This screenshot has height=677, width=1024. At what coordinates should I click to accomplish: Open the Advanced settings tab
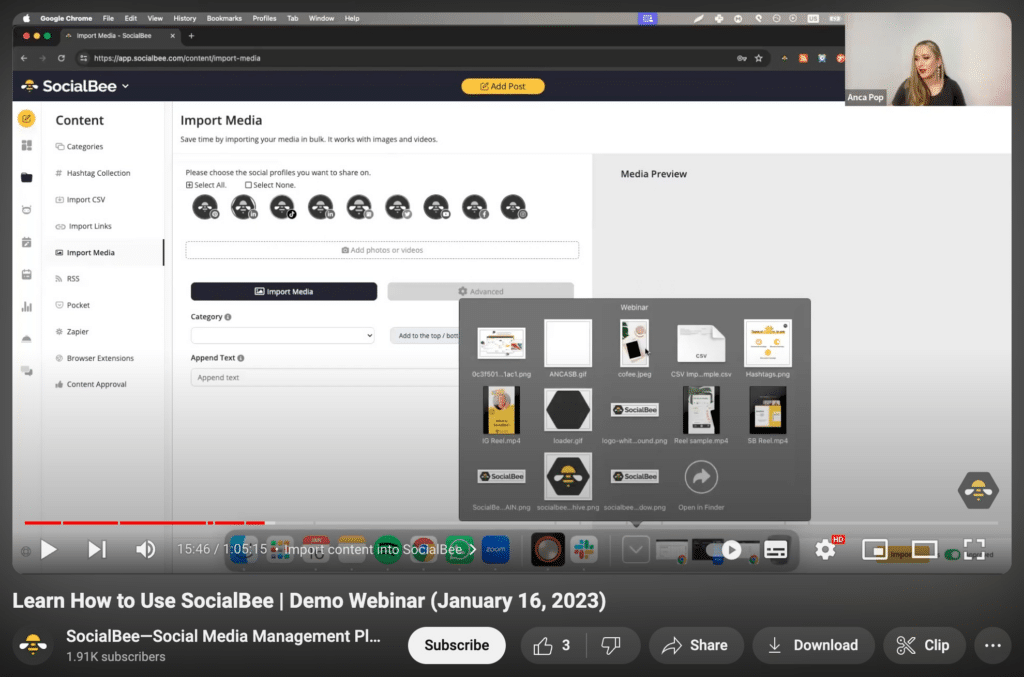pyautogui.click(x=481, y=291)
